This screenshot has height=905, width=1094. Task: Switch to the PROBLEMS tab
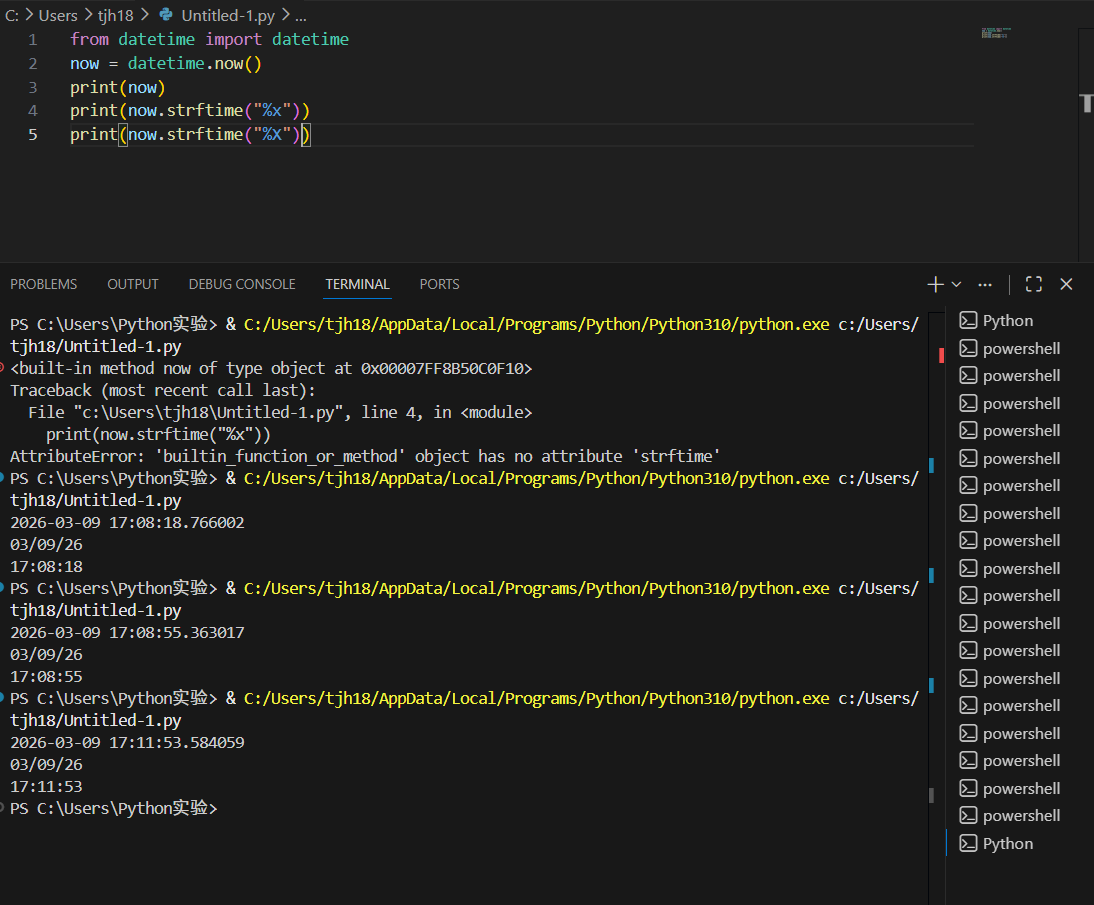pos(43,285)
